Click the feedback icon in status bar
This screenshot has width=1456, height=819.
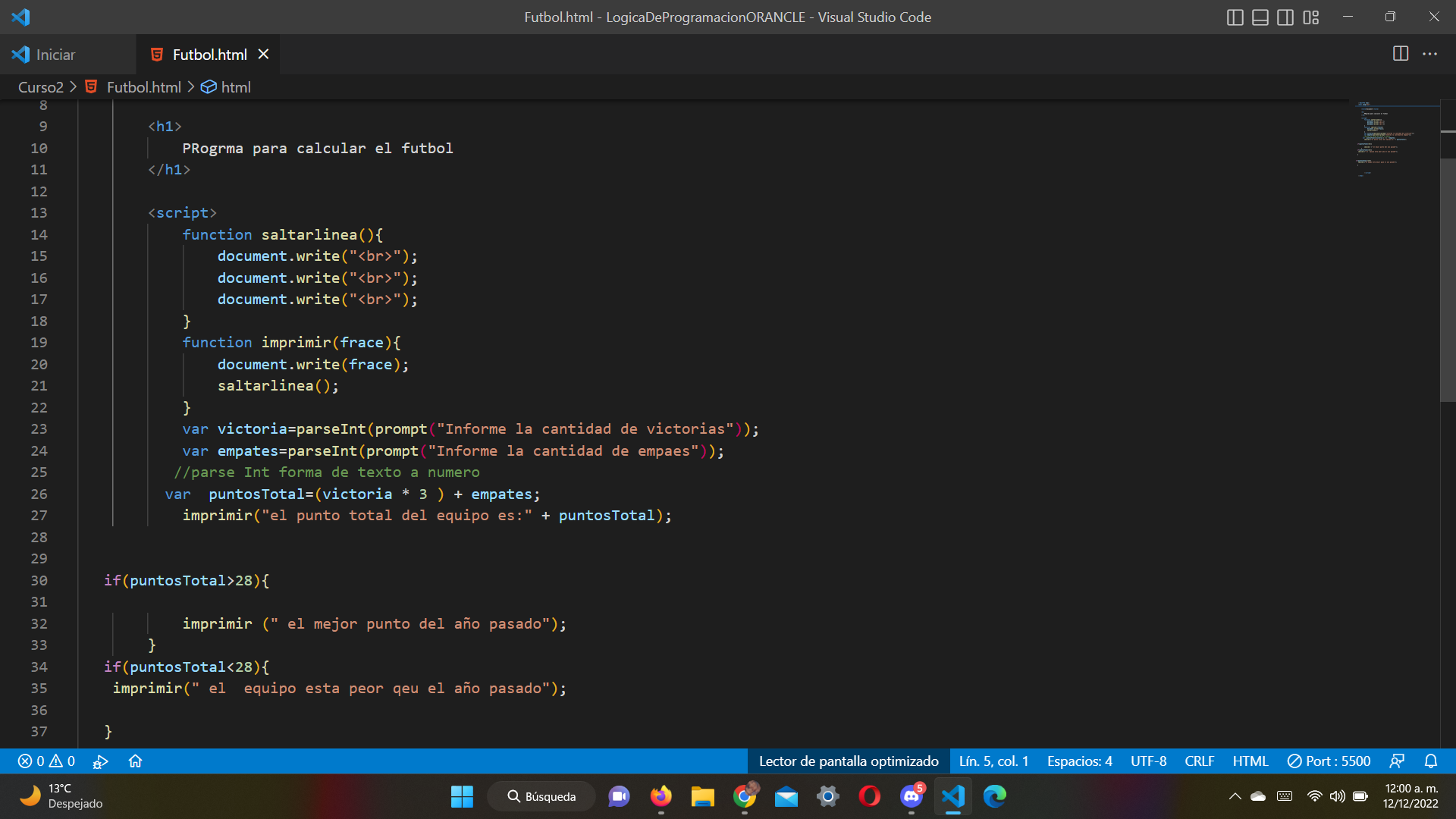coord(1397,761)
